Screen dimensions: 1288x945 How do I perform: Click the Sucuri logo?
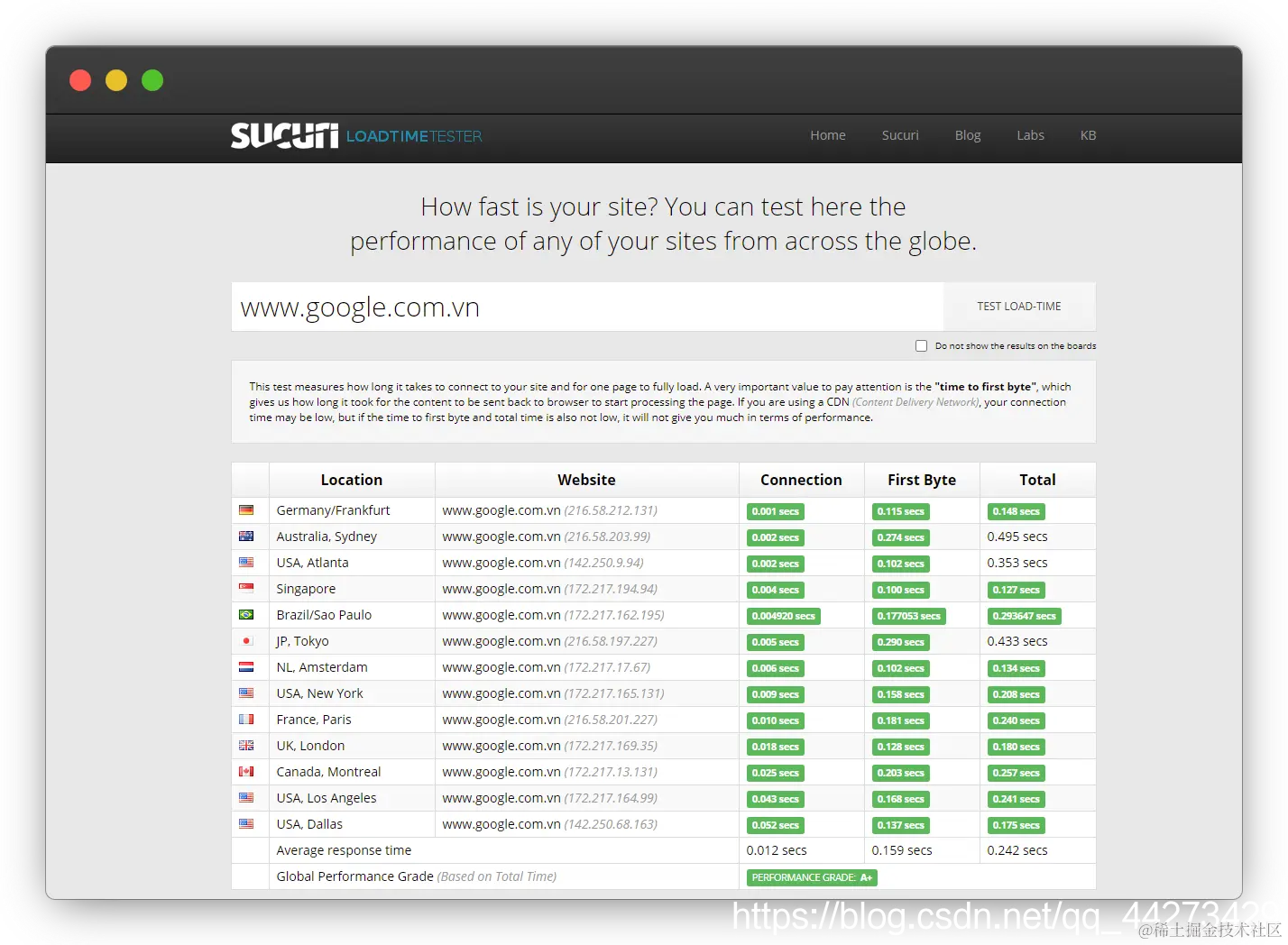tap(284, 135)
